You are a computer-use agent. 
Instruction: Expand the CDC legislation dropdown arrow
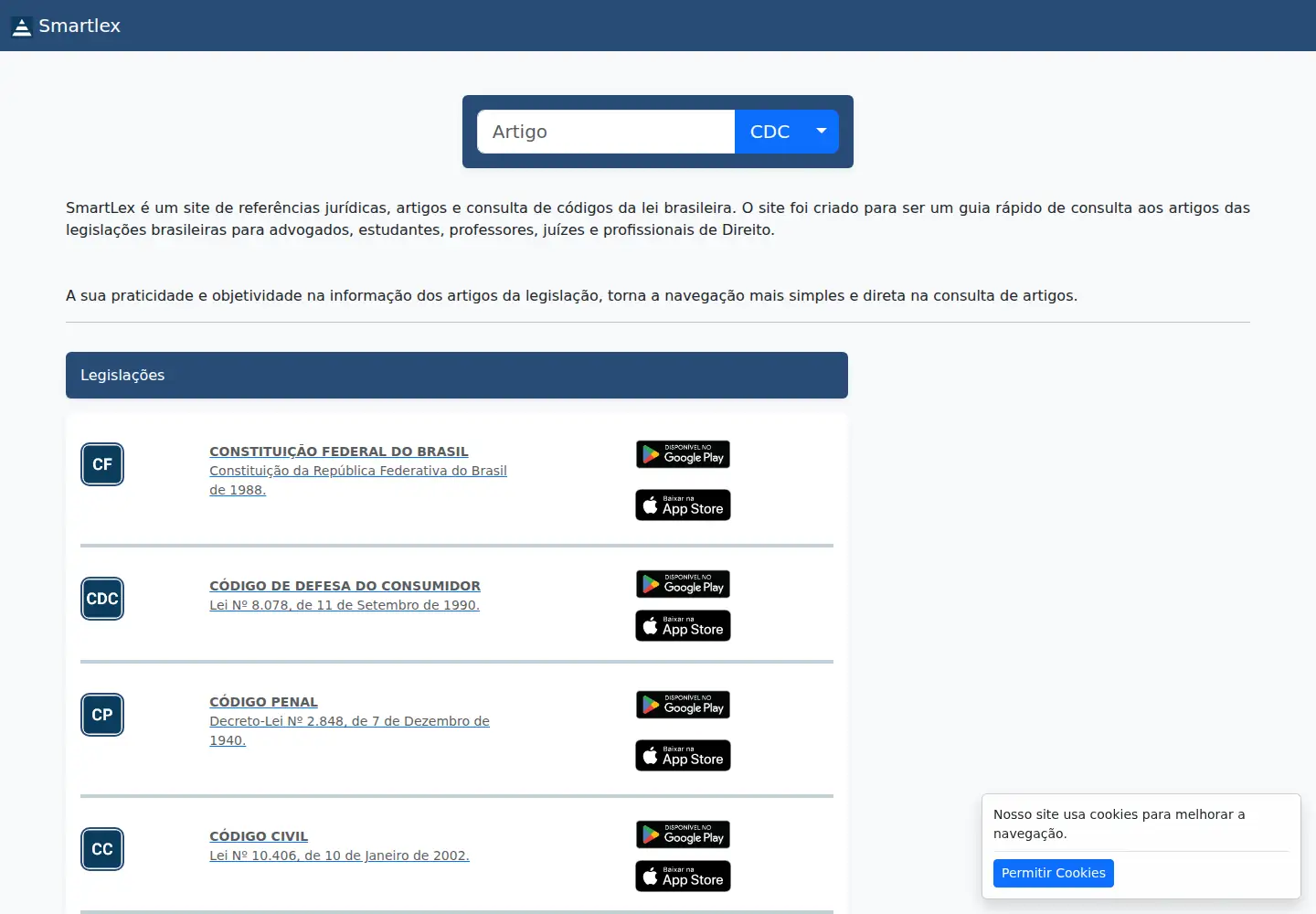(822, 132)
